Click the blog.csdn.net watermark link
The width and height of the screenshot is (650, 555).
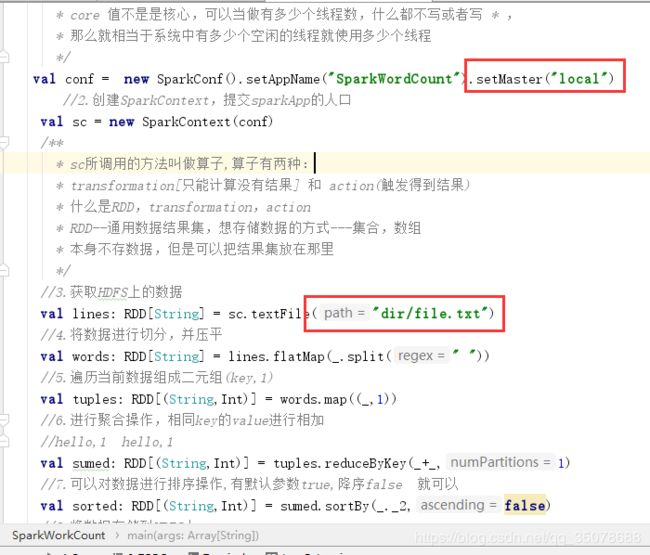(527, 538)
